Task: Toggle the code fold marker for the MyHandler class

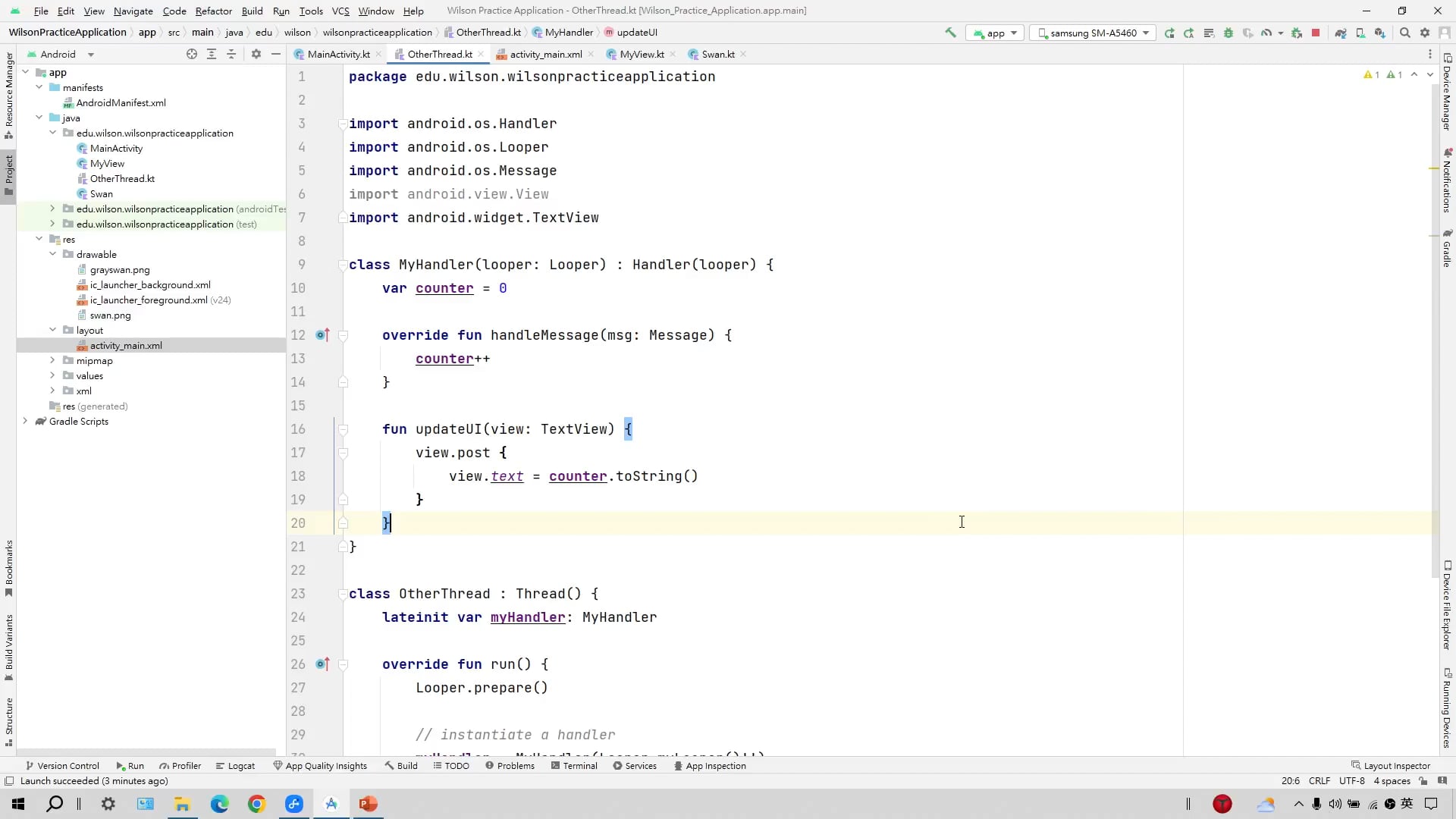Action: [x=343, y=265]
